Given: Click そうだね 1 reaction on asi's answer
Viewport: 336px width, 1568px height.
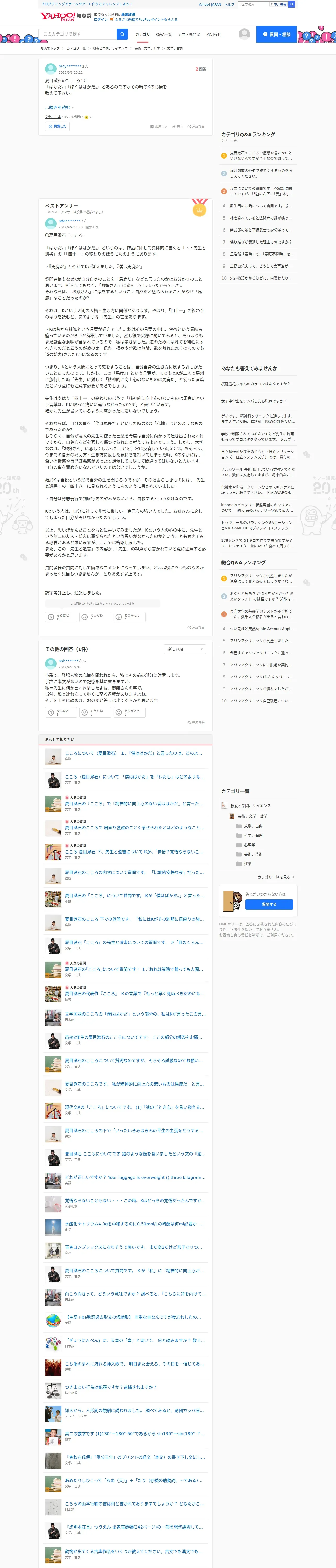Looking at the screenshot, I should [96, 712].
